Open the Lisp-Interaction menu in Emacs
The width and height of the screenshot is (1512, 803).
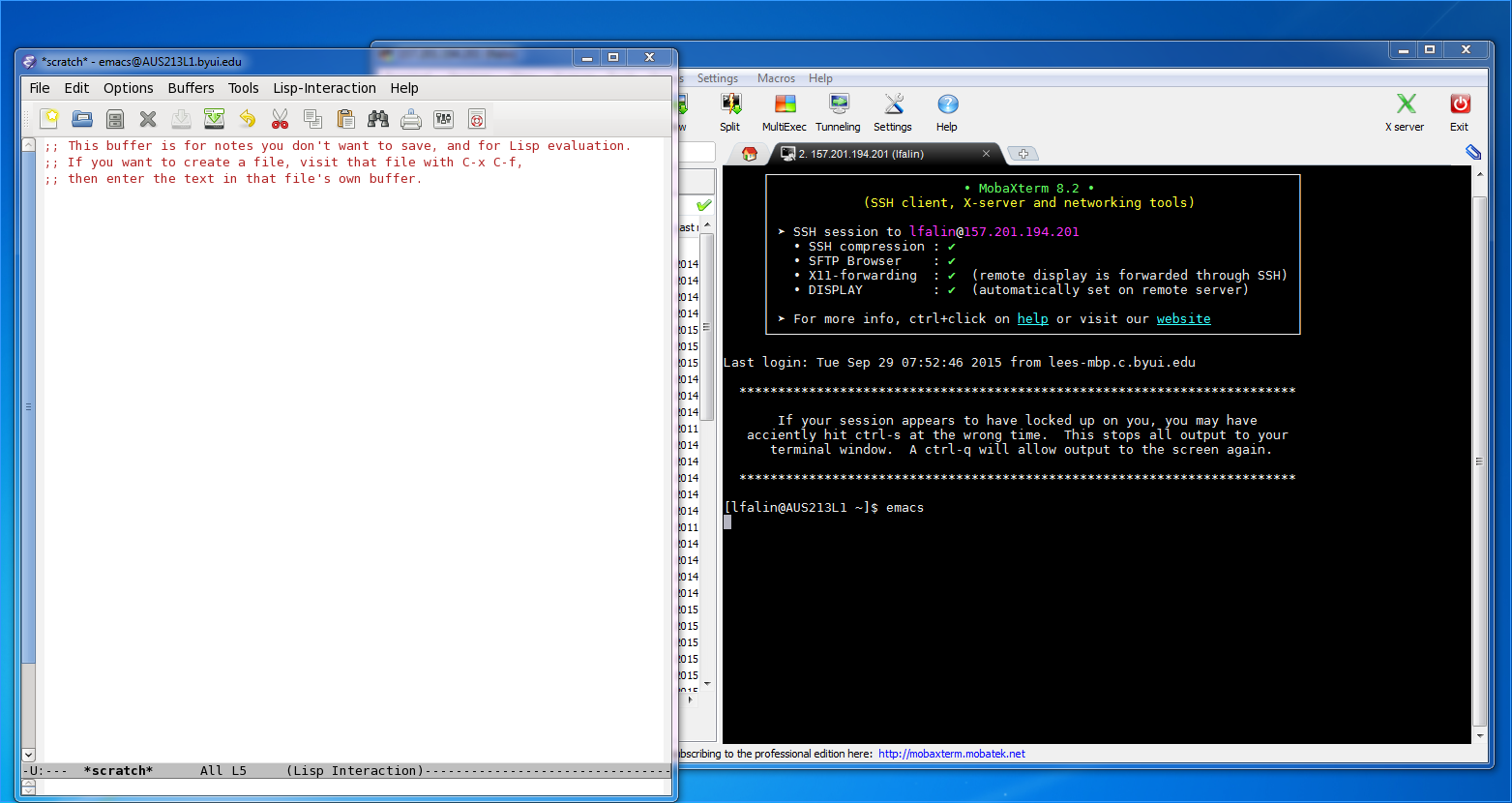point(324,88)
